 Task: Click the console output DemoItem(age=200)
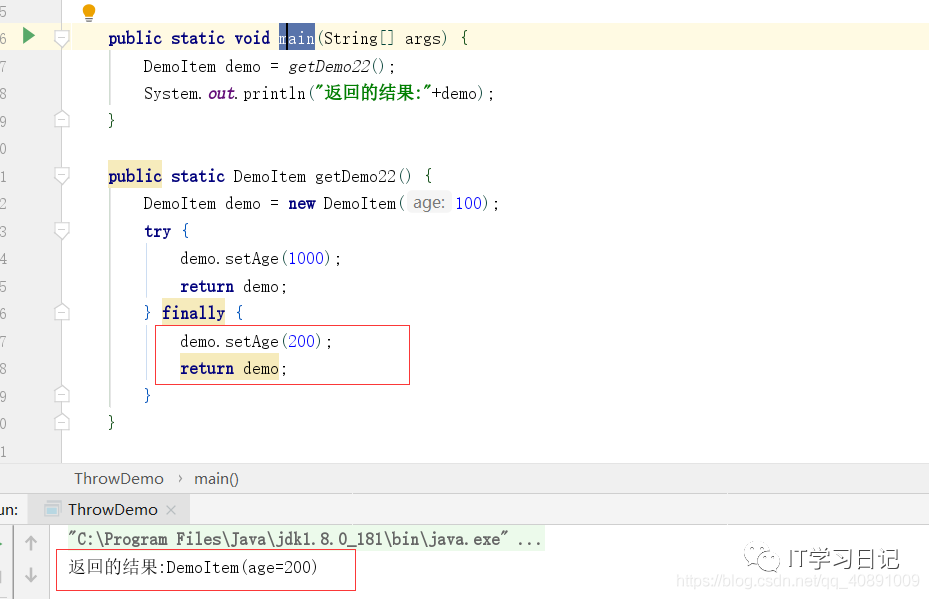click(x=242, y=568)
